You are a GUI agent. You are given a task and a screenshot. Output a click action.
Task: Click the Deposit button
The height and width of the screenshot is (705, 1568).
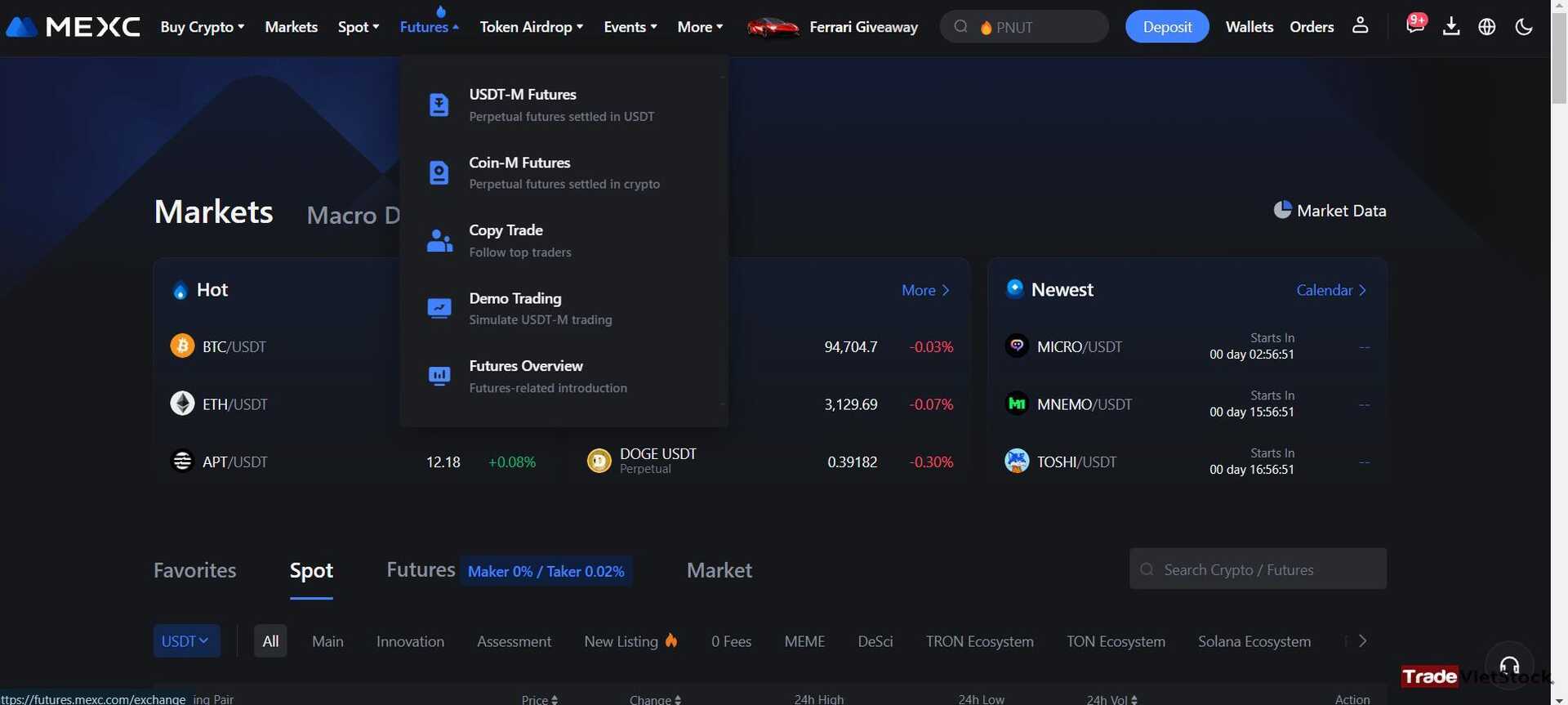(x=1167, y=27)
